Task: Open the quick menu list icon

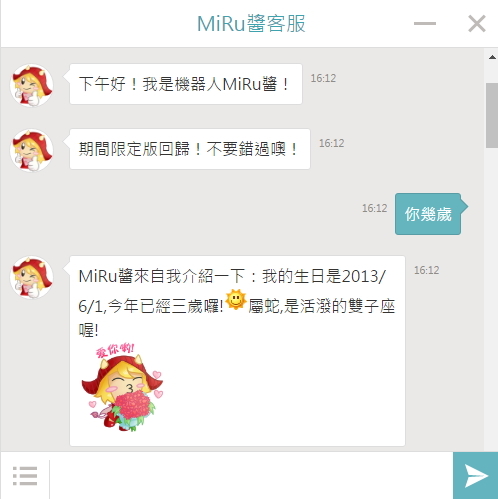Action: coord(25,476)
